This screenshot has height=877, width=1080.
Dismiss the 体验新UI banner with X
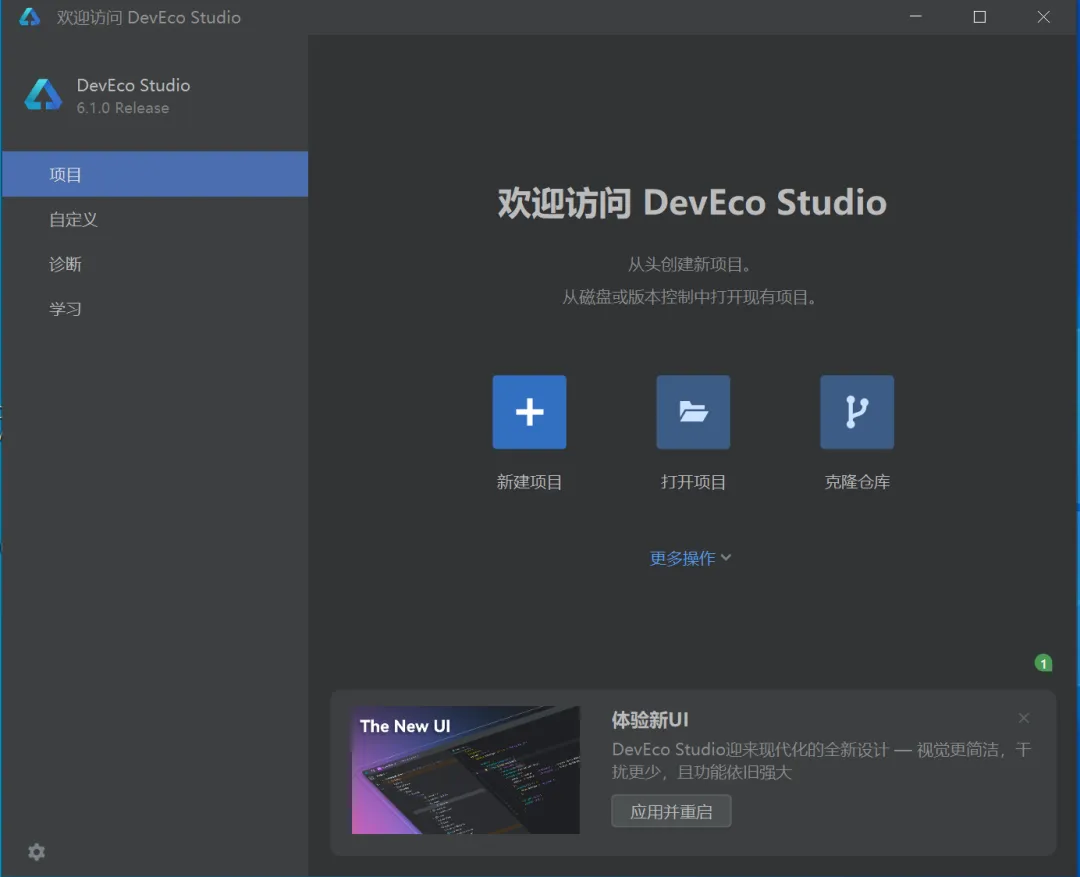click(x=1024, y=718)
